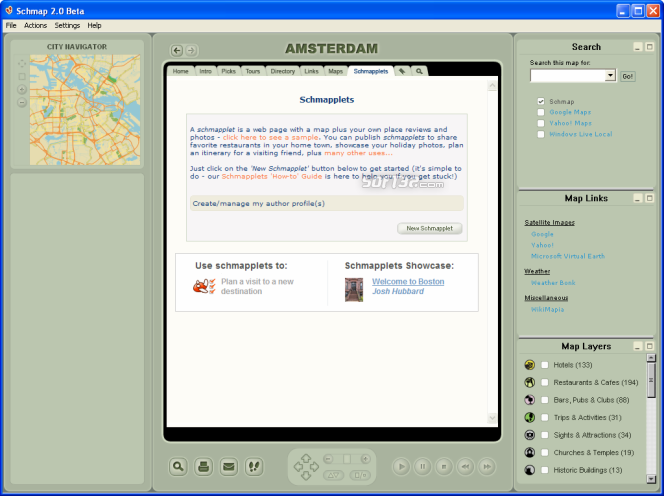The image size is (664, 496).
Task: Maximize the Search panel
Action: click(x=649, y=47)
